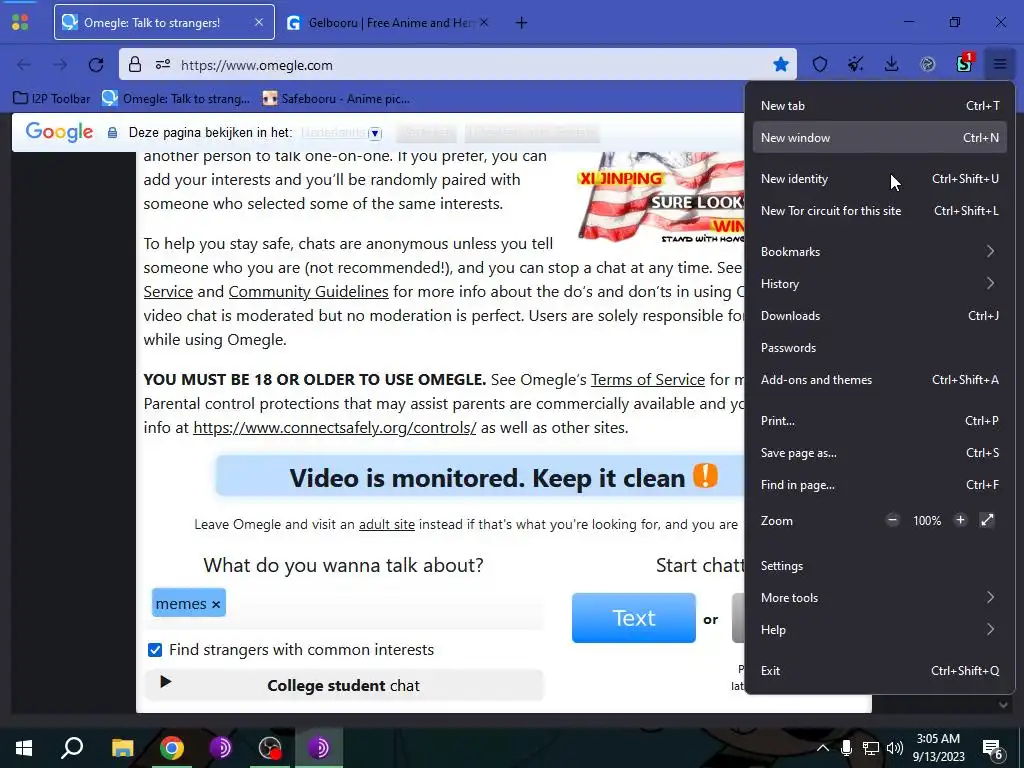Open the connectsafely.org controls link

pyautogui.click(x=334, y=428)
